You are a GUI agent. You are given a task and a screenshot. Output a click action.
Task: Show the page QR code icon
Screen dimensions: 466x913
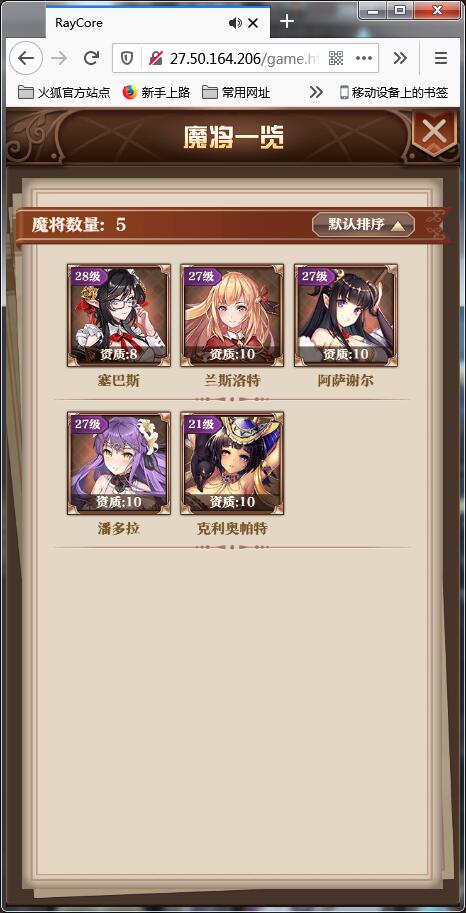336,58
